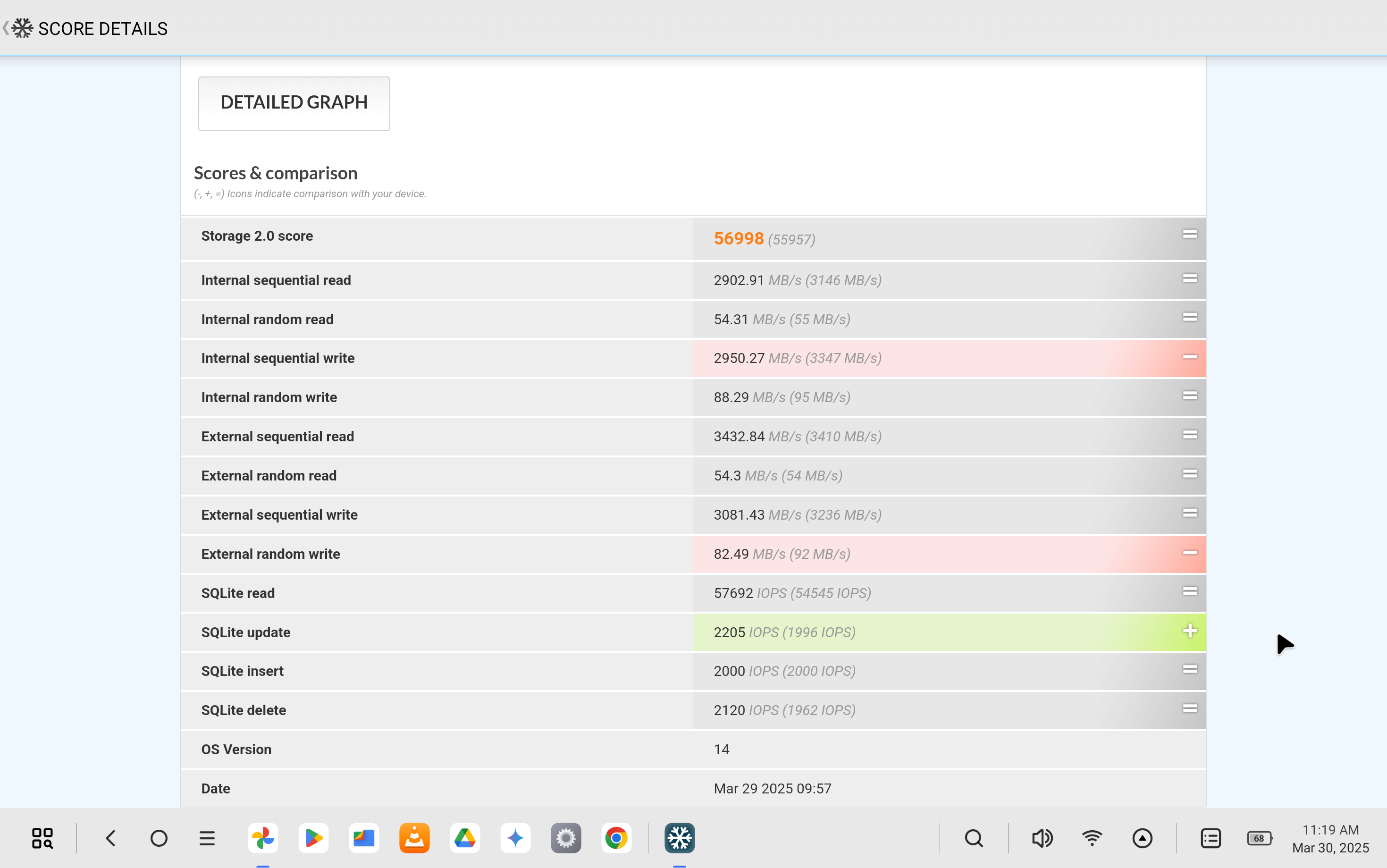This screenshot has width=1387, height=868.
Task: Open taskbar search magnifier
Action: pos(974,838)
